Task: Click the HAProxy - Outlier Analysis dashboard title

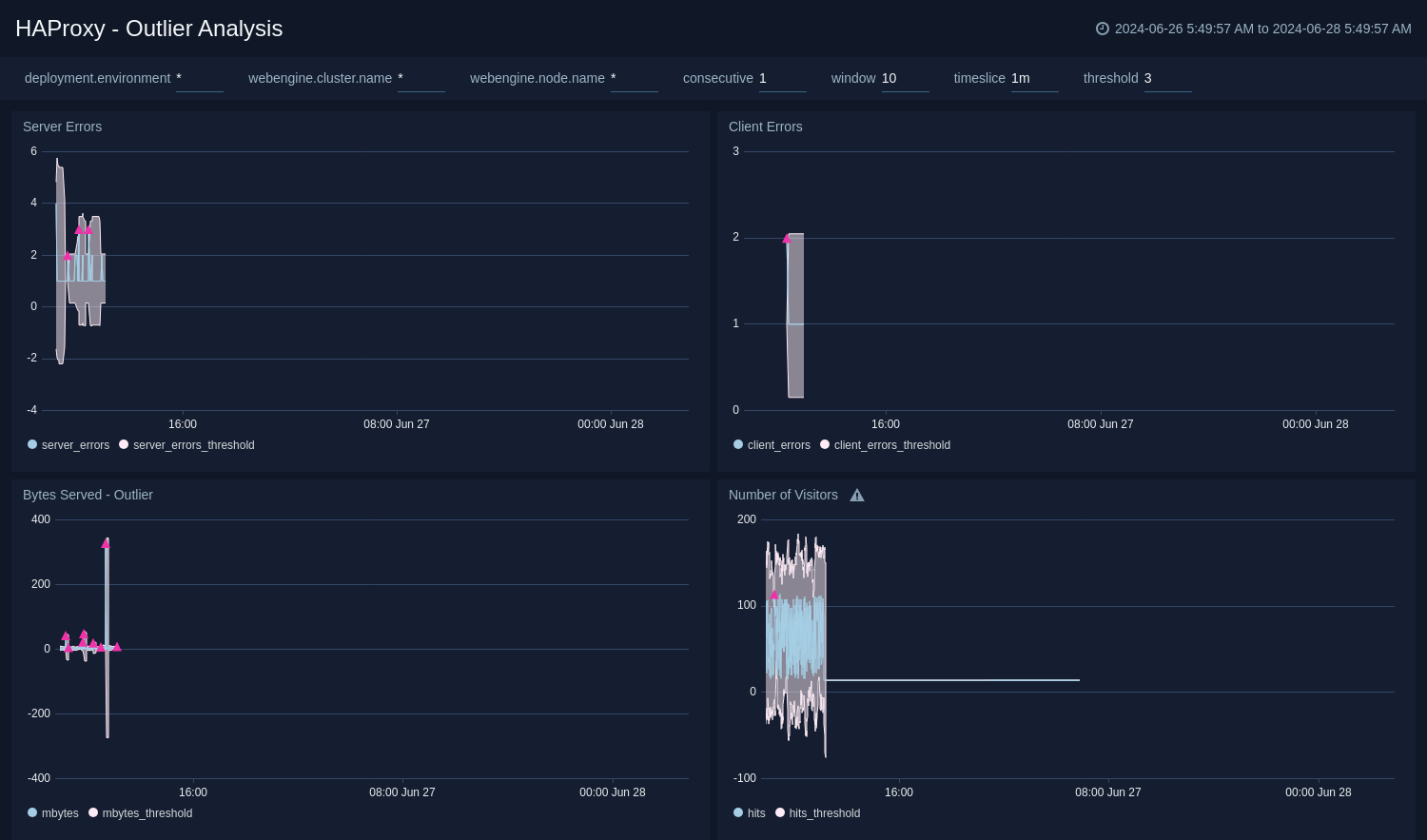Action: tap(149, 29)
